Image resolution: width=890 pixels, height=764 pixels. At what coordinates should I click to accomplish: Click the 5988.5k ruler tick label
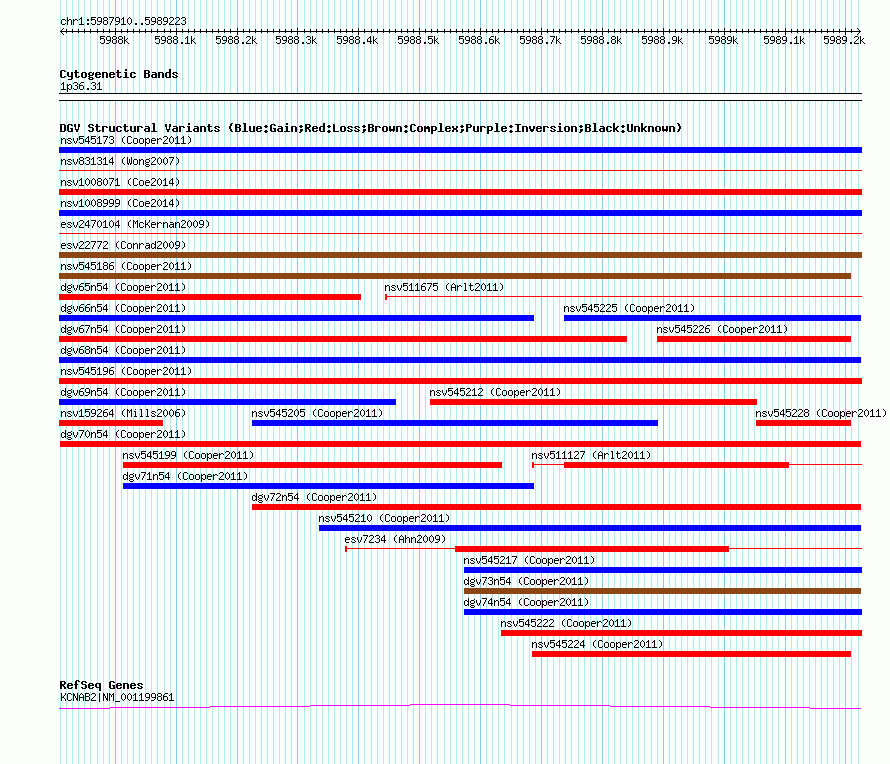tap(418, 40)
